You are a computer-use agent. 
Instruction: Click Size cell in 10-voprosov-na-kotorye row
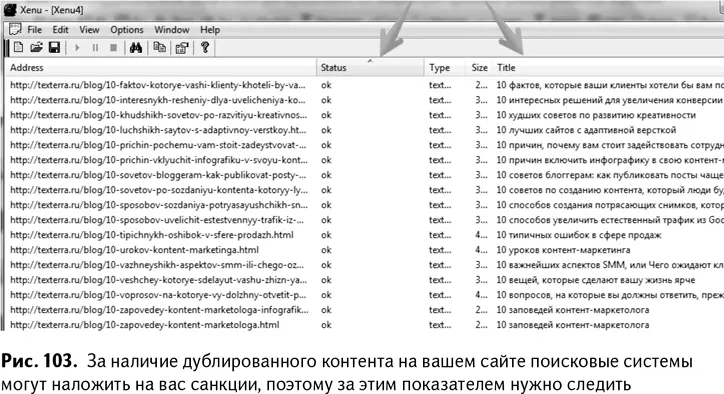(481, 295)
